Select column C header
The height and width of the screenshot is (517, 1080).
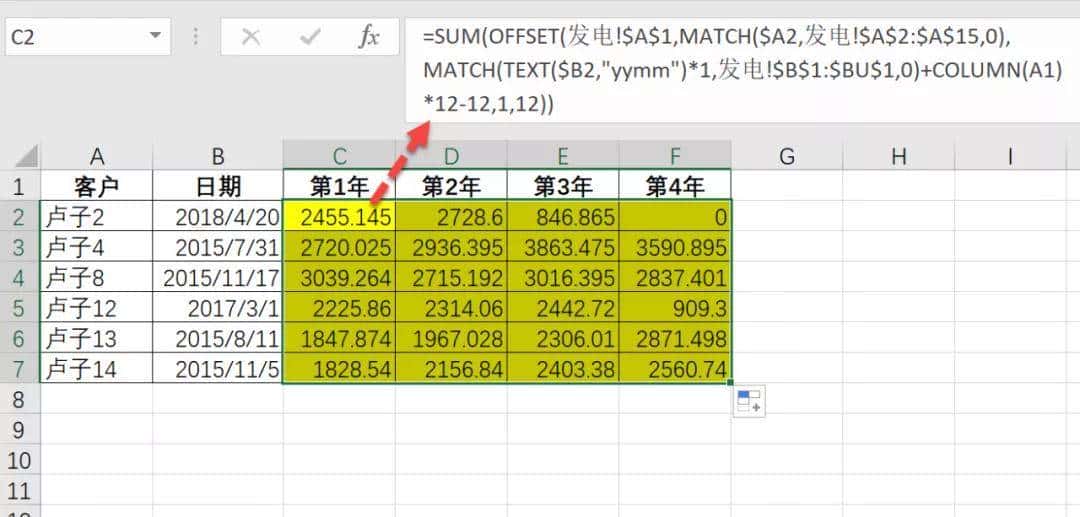coord(339,156)
